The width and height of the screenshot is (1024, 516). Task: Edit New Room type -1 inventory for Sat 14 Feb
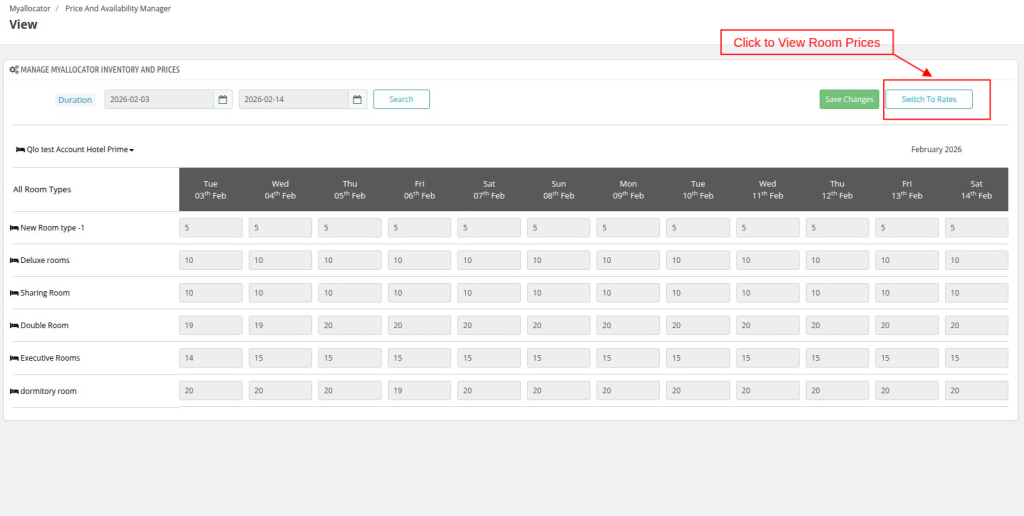pos(976,228)
